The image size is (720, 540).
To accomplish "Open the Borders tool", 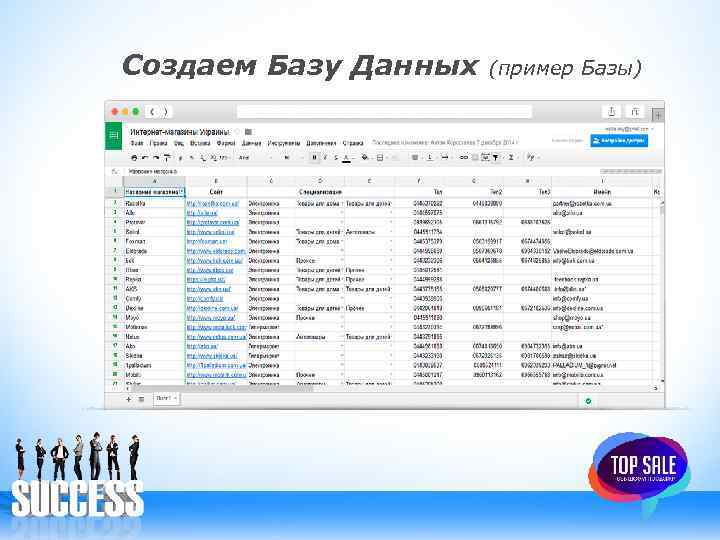I will pyautogui.click(x=380, y=158).
